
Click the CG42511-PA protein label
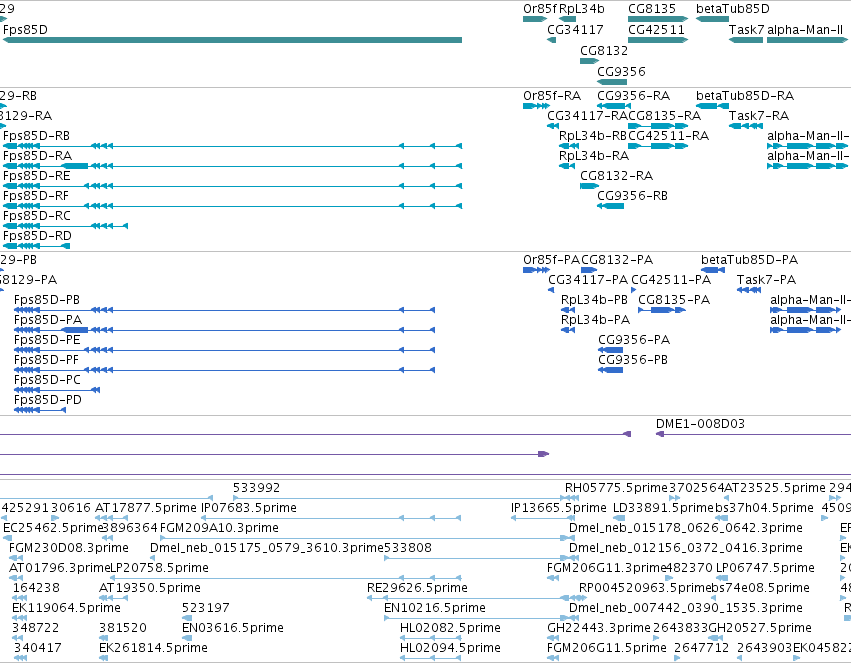671,280
